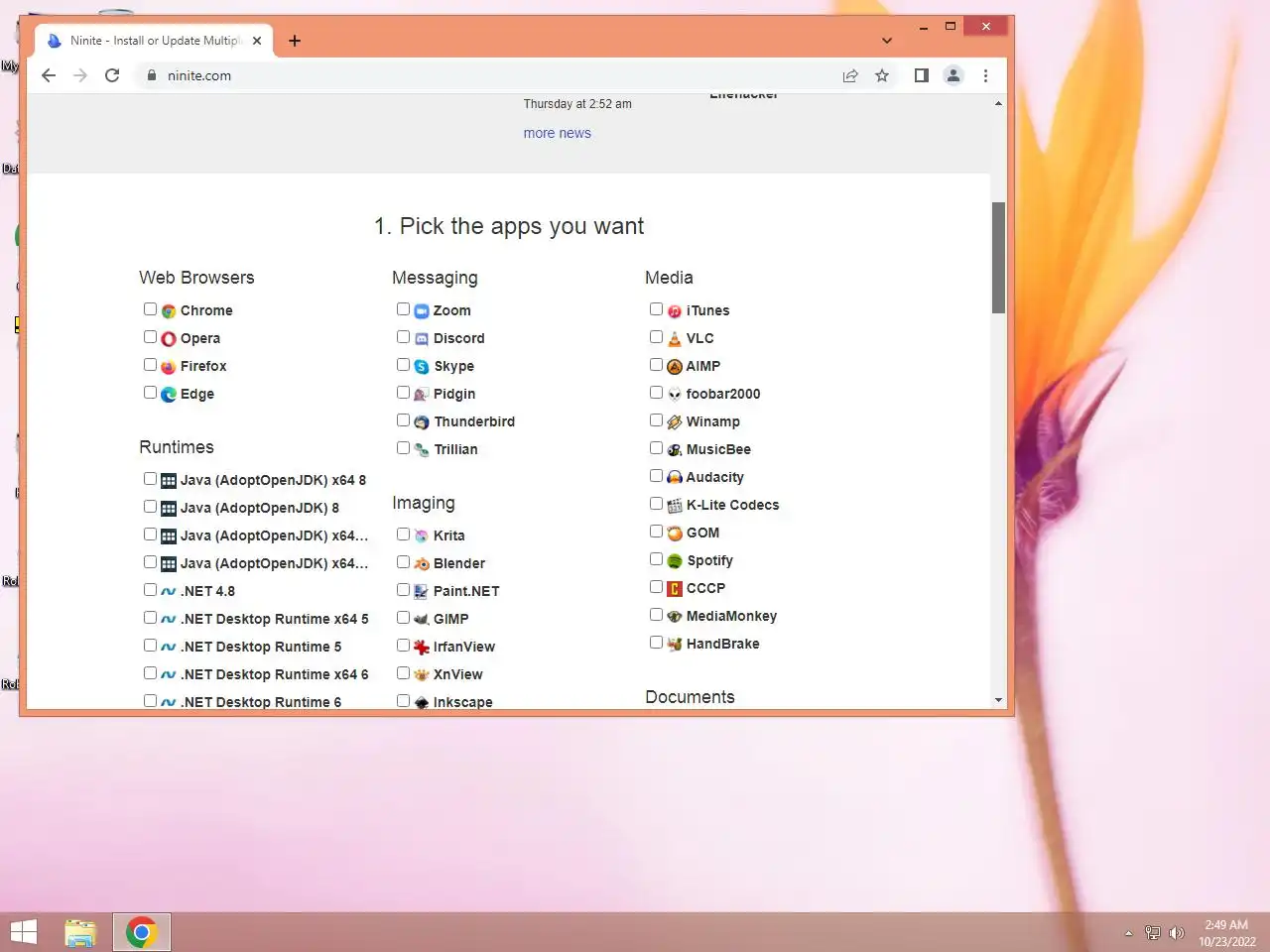Image resolution: width=1270 pixels, height=952 pixels.
Task: Open the more news link
Action: pyautogui.click(x=557, y=133)
